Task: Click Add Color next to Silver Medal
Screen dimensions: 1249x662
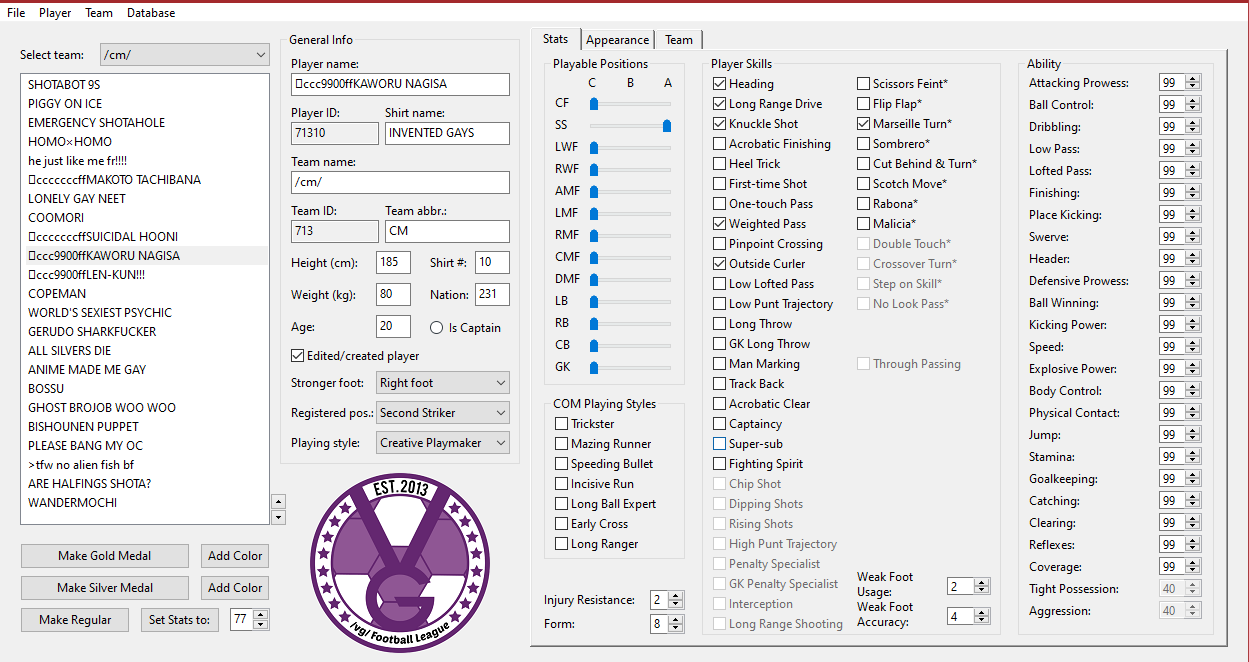Action: (235, 588)
